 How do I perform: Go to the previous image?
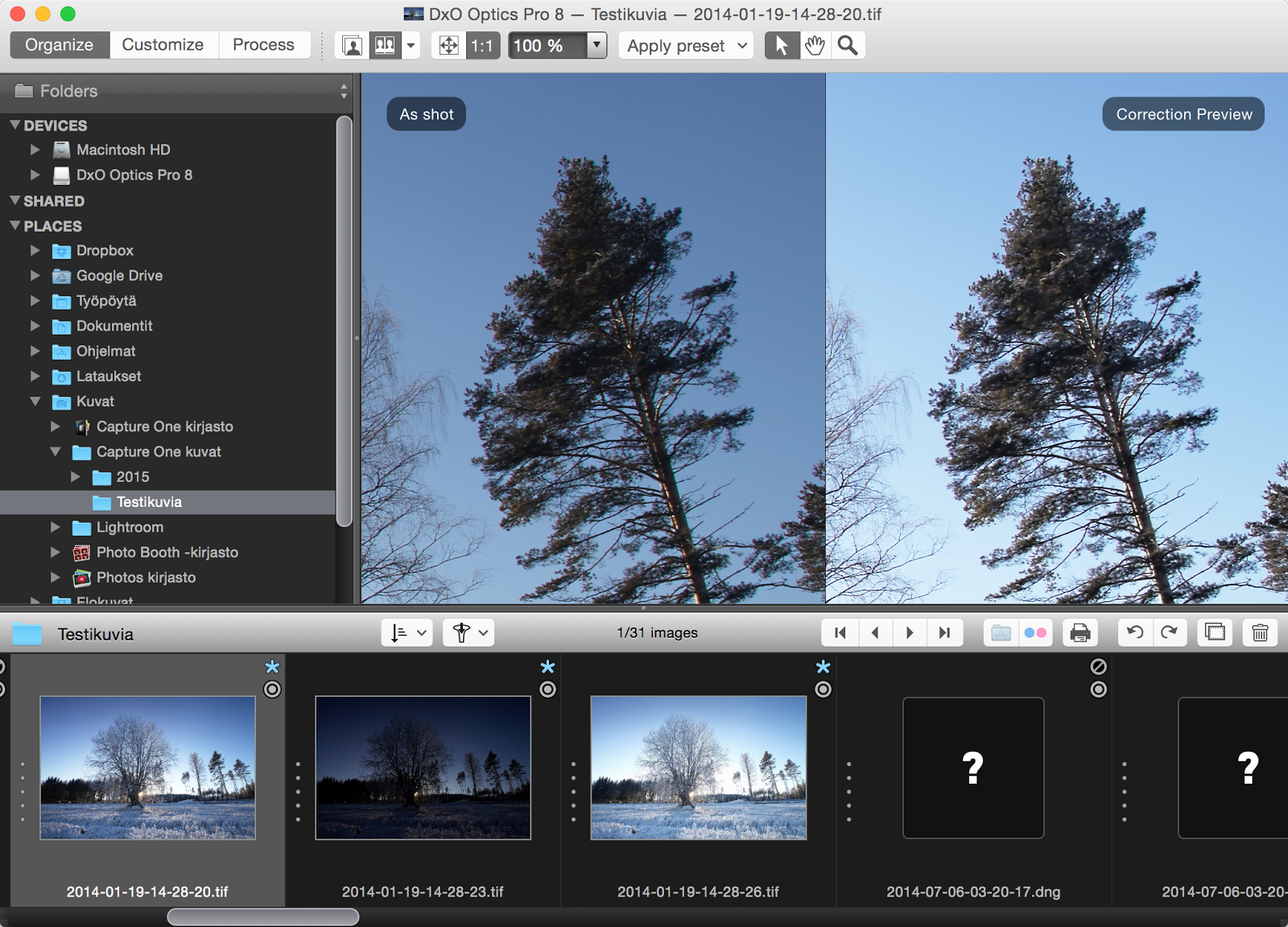point(875,633)
